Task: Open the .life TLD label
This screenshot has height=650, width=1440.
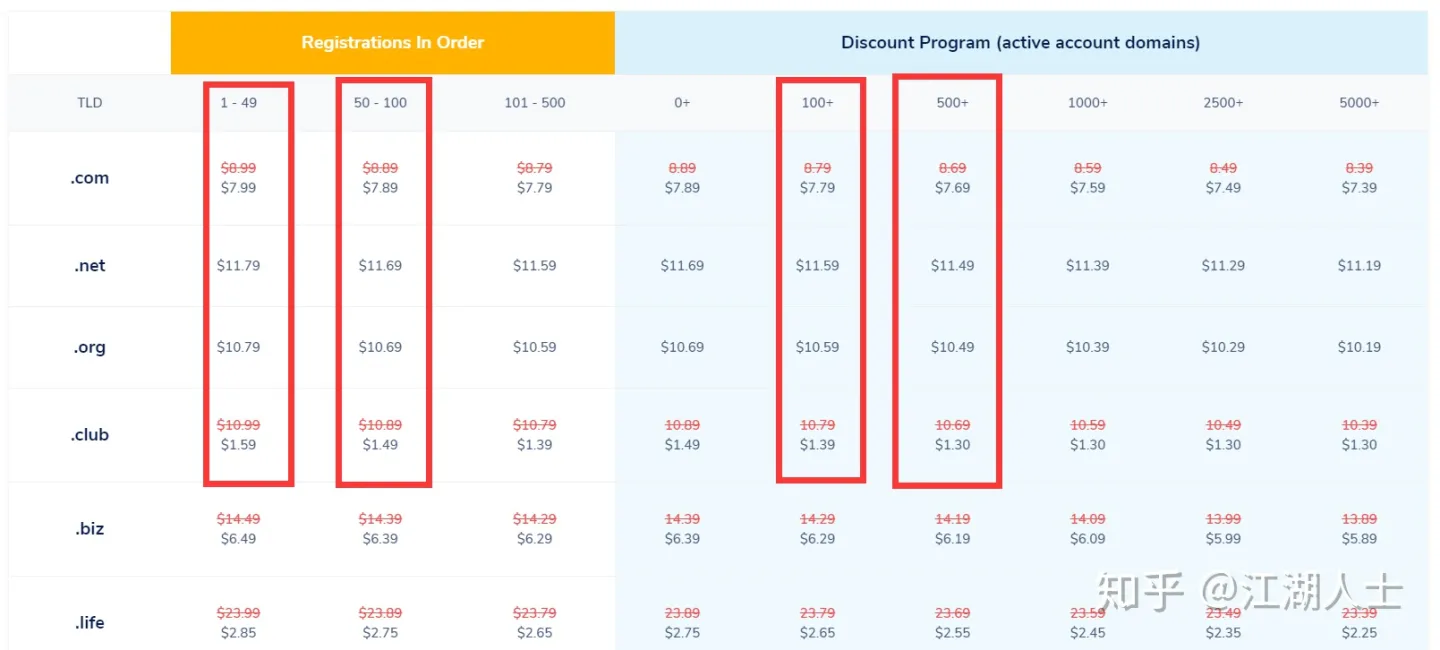Action: (90, 623)
